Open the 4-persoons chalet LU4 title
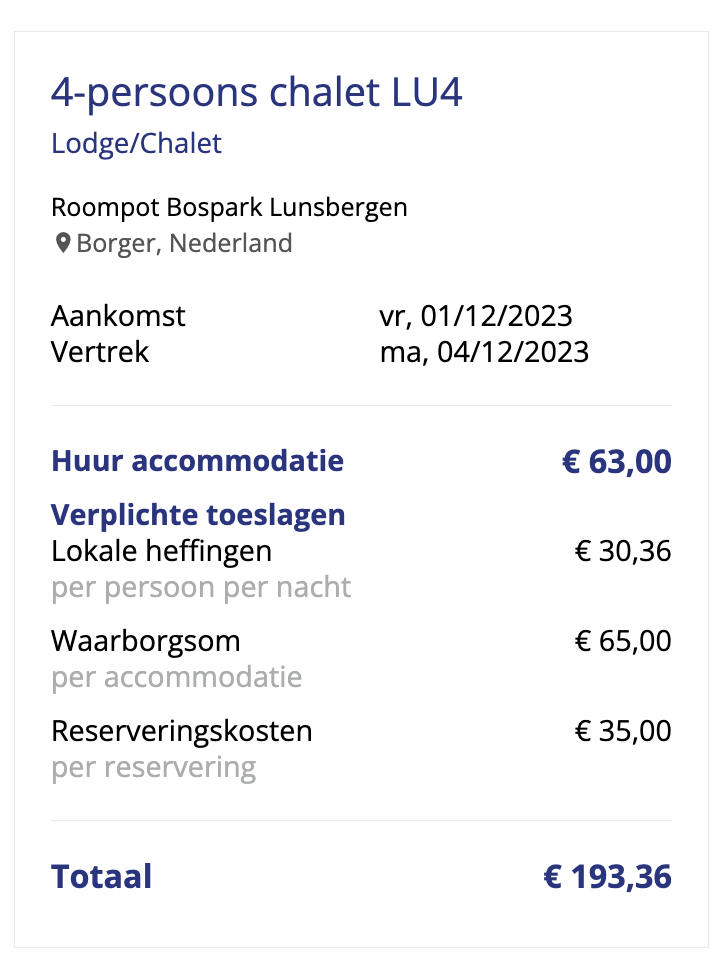 [256, 93]
